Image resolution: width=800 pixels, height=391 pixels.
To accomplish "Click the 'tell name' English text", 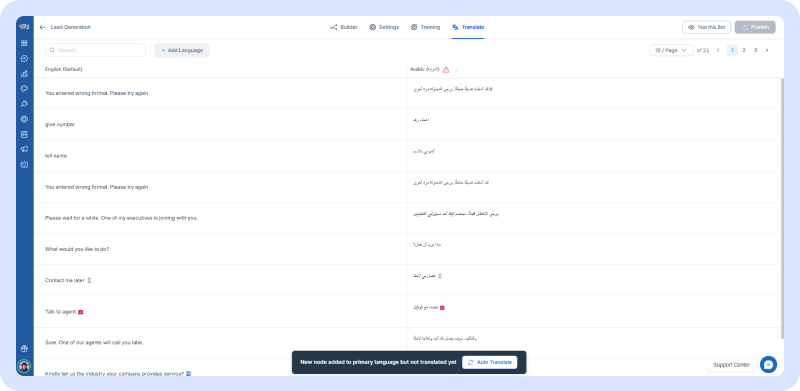I will pyautogui.click(x=56, y=156).
